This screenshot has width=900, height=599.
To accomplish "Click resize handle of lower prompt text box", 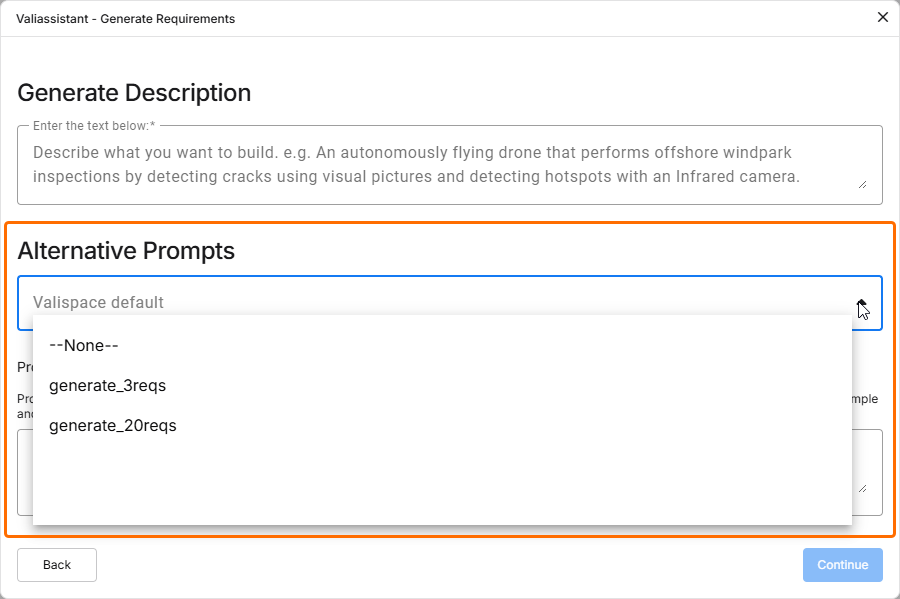I will 861,487.
